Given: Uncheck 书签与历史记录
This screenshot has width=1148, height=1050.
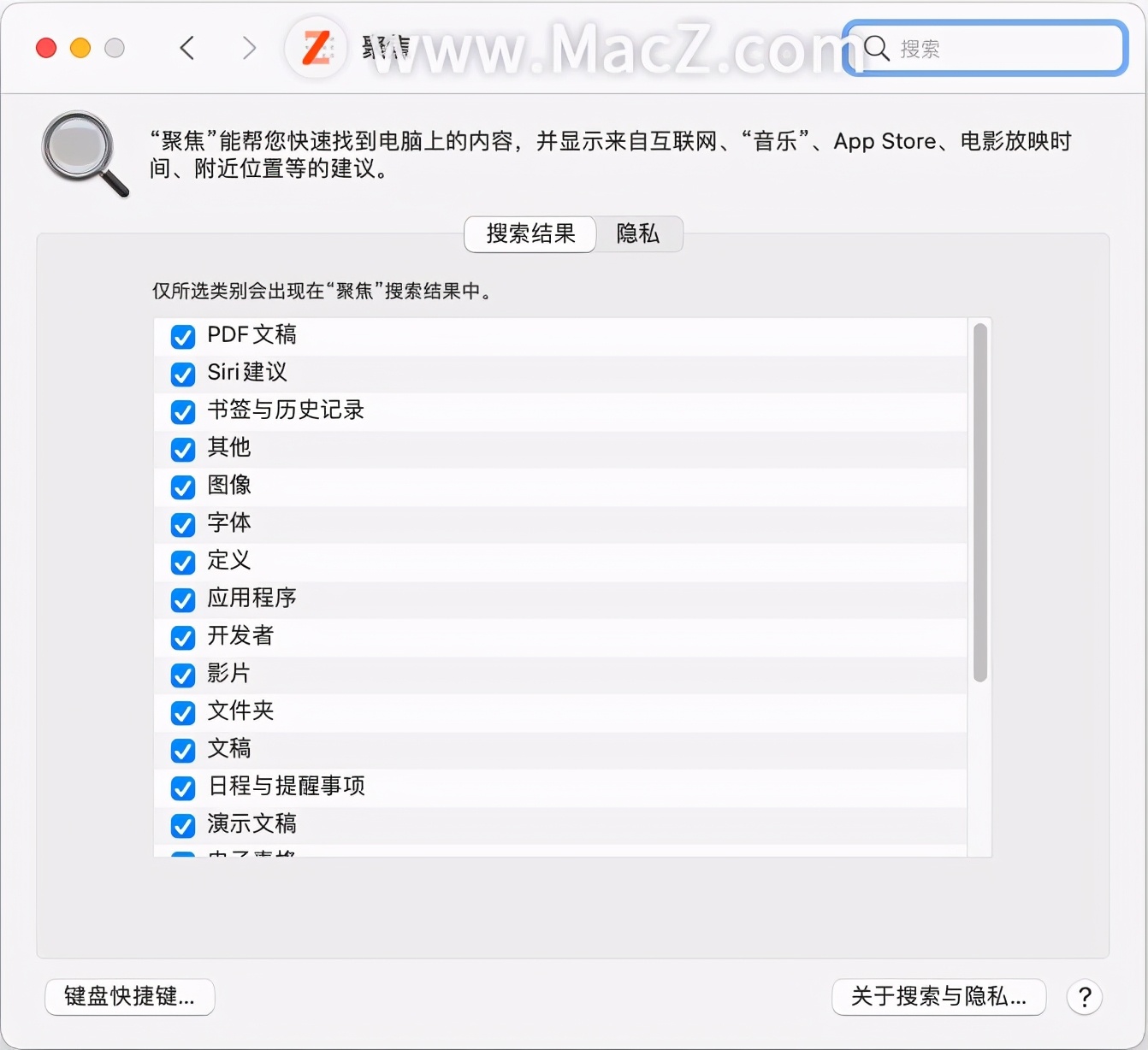Looking at the screenshot, I should click(182, 412).
